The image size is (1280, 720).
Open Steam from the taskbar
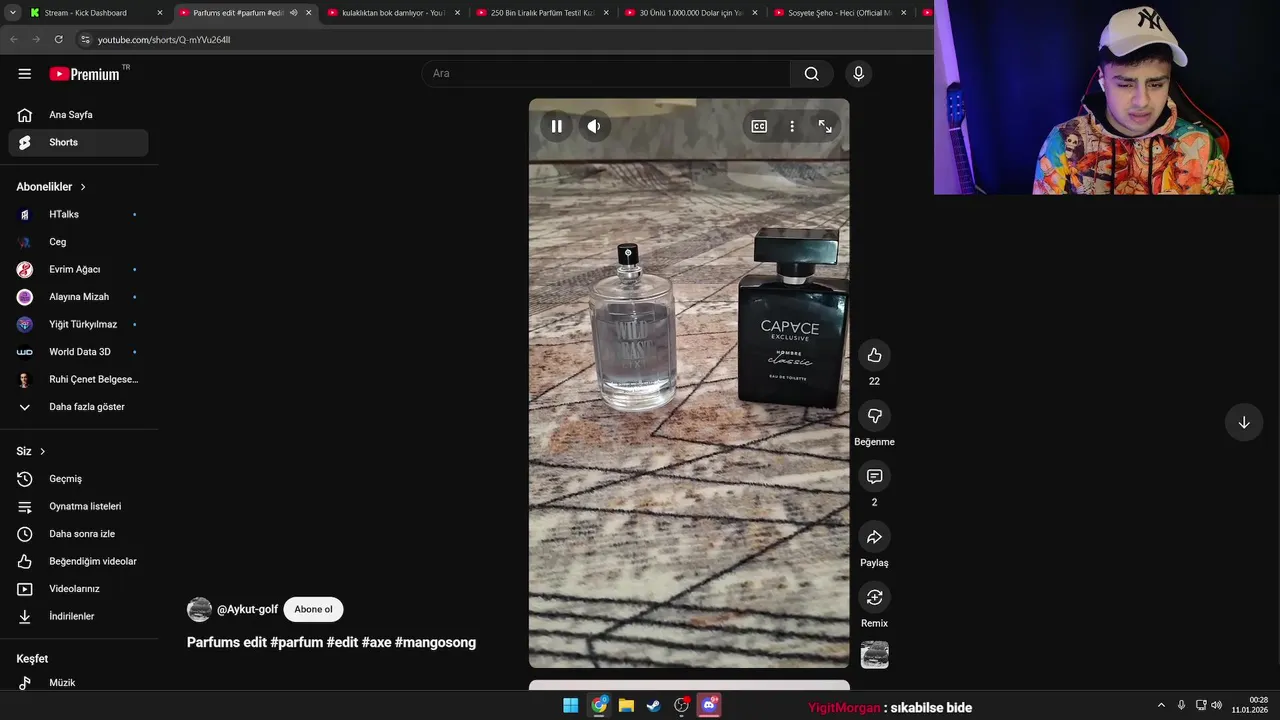point(654,706)
